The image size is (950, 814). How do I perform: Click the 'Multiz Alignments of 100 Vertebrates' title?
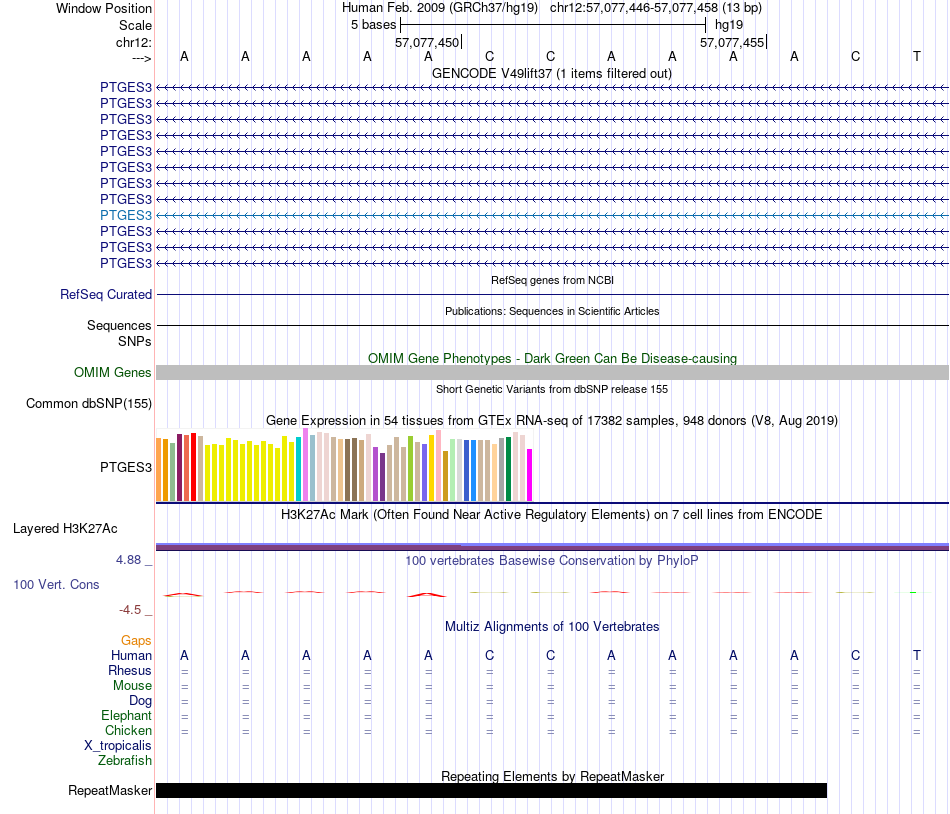point(552,627)
